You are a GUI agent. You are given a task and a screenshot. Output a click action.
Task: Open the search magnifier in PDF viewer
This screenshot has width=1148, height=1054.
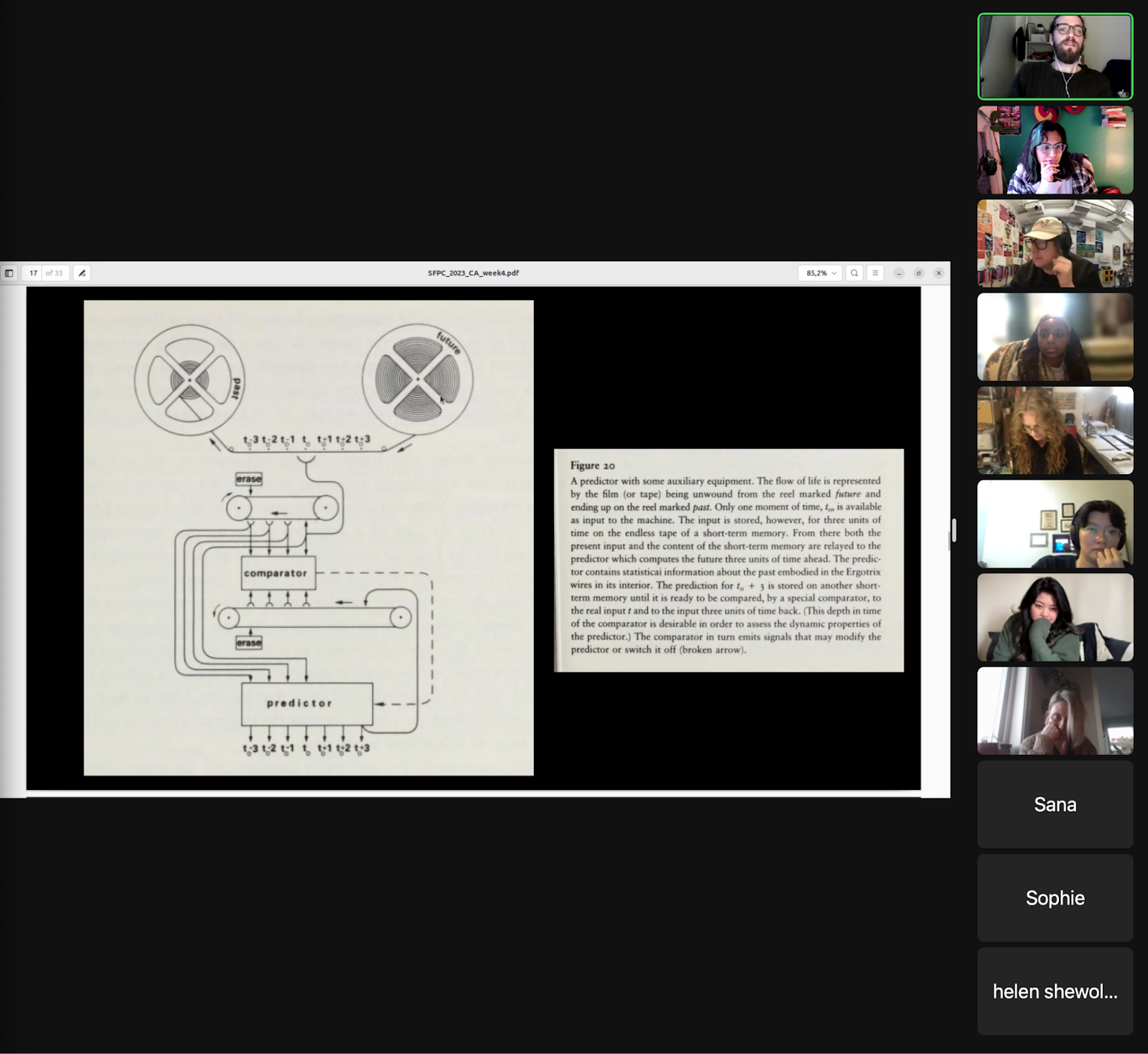click(854, 273)
